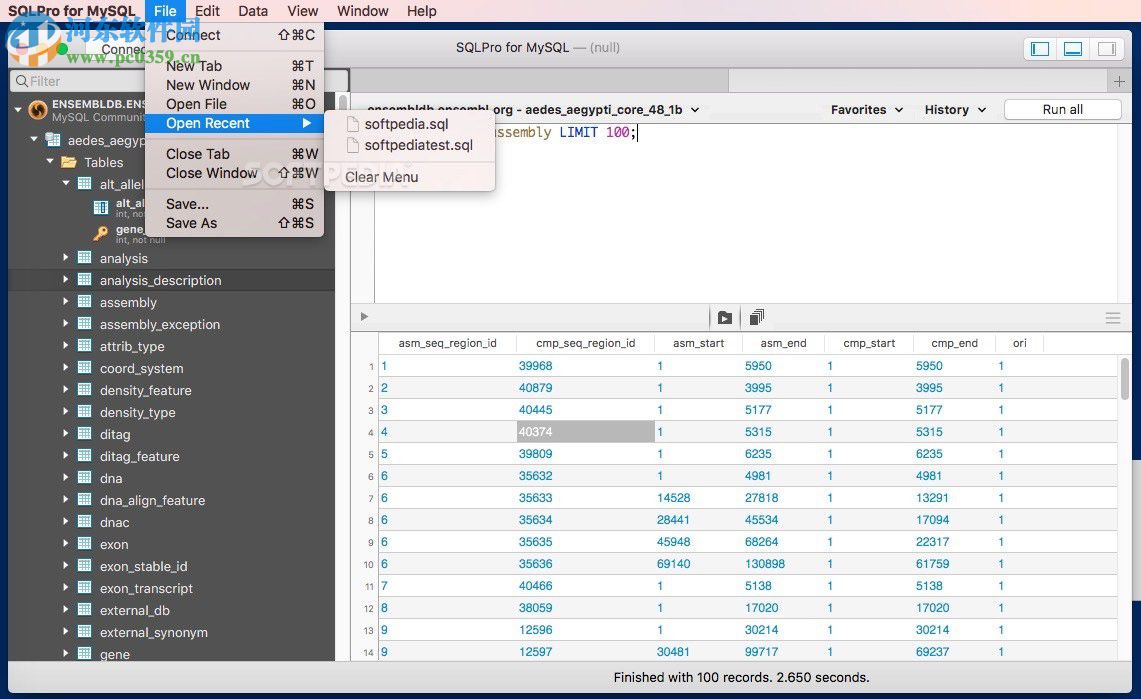Image resolution: width=1141 pixels, height=699 pixels.
Task: Open the export folder icon above results
Action: [x=724, y=316]
